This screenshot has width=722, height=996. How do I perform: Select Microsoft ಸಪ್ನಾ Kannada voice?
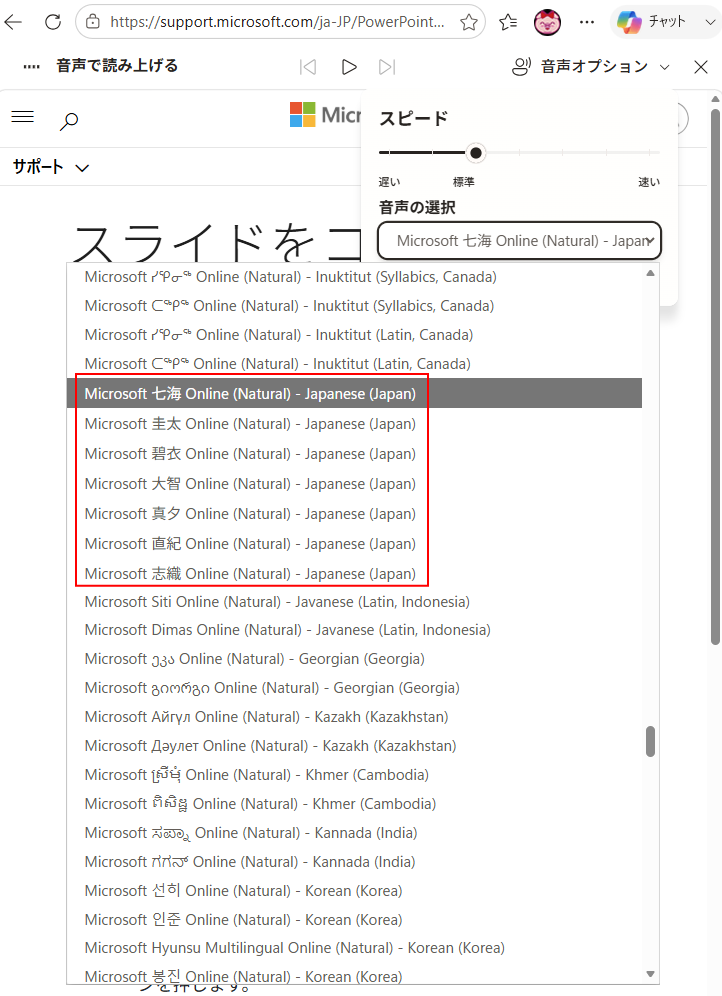[354, 833]
